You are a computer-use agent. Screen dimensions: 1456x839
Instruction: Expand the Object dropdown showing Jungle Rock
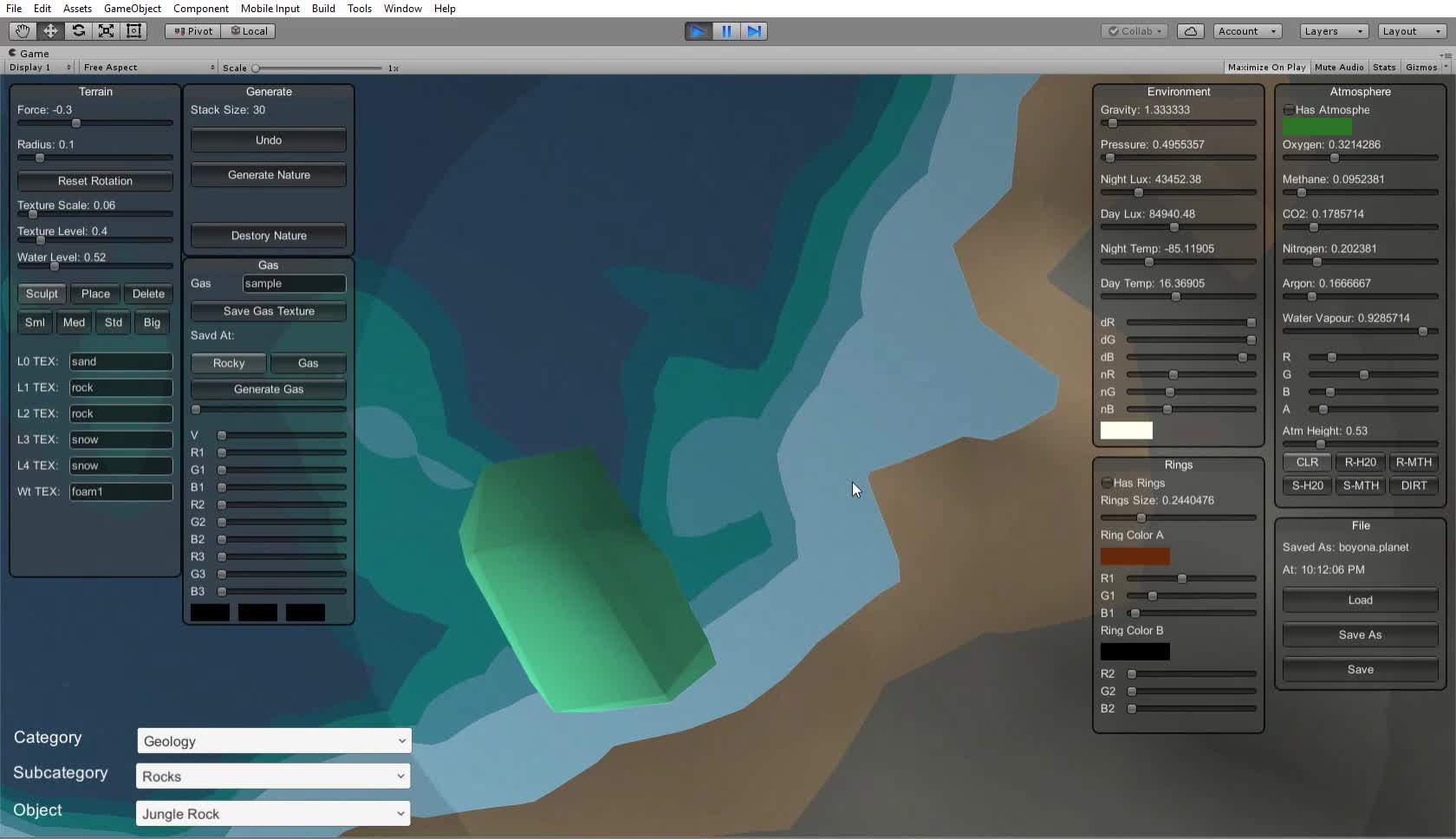coord(273,814)
